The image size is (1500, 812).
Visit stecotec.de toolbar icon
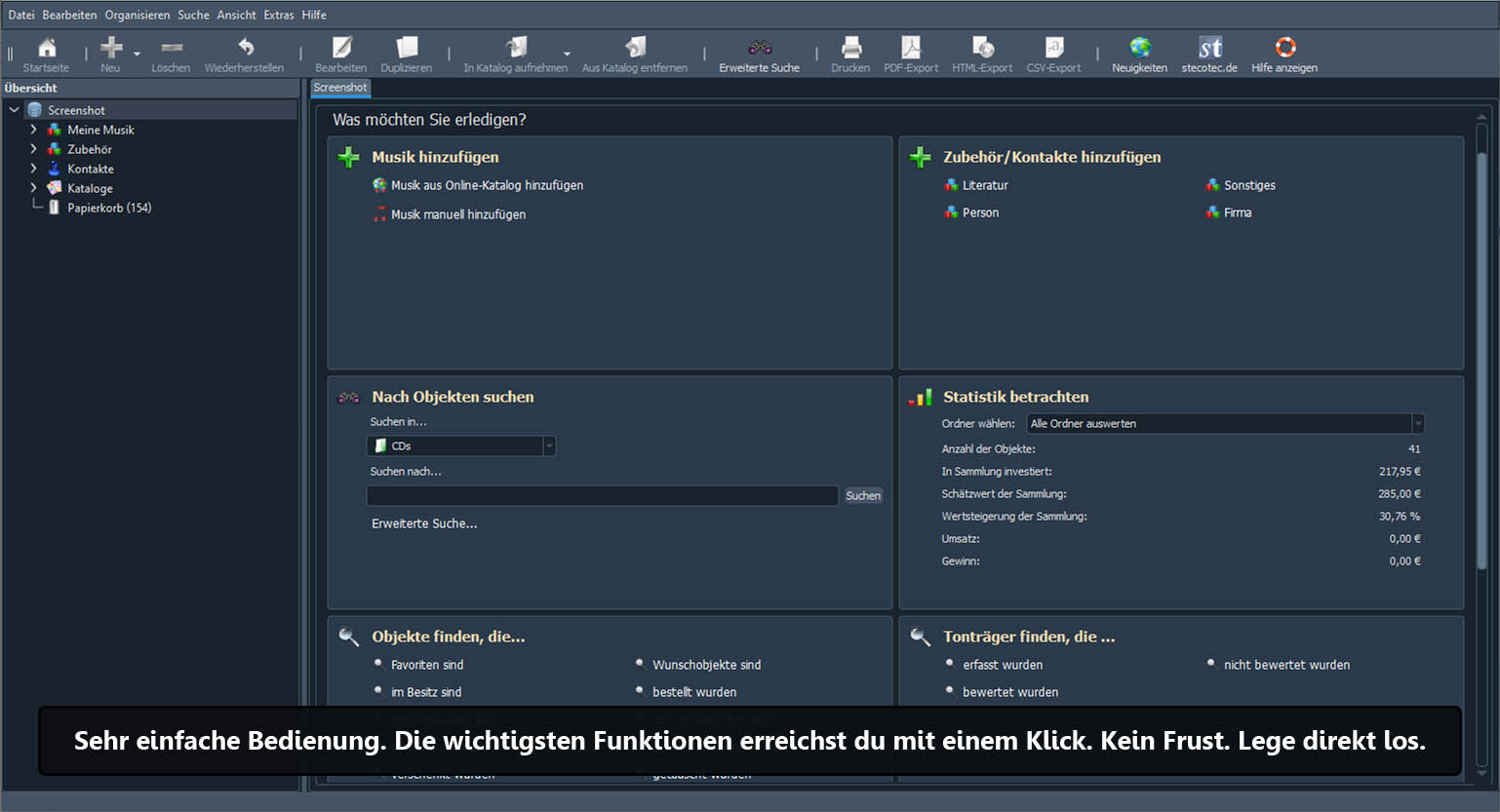[1209, 55]
